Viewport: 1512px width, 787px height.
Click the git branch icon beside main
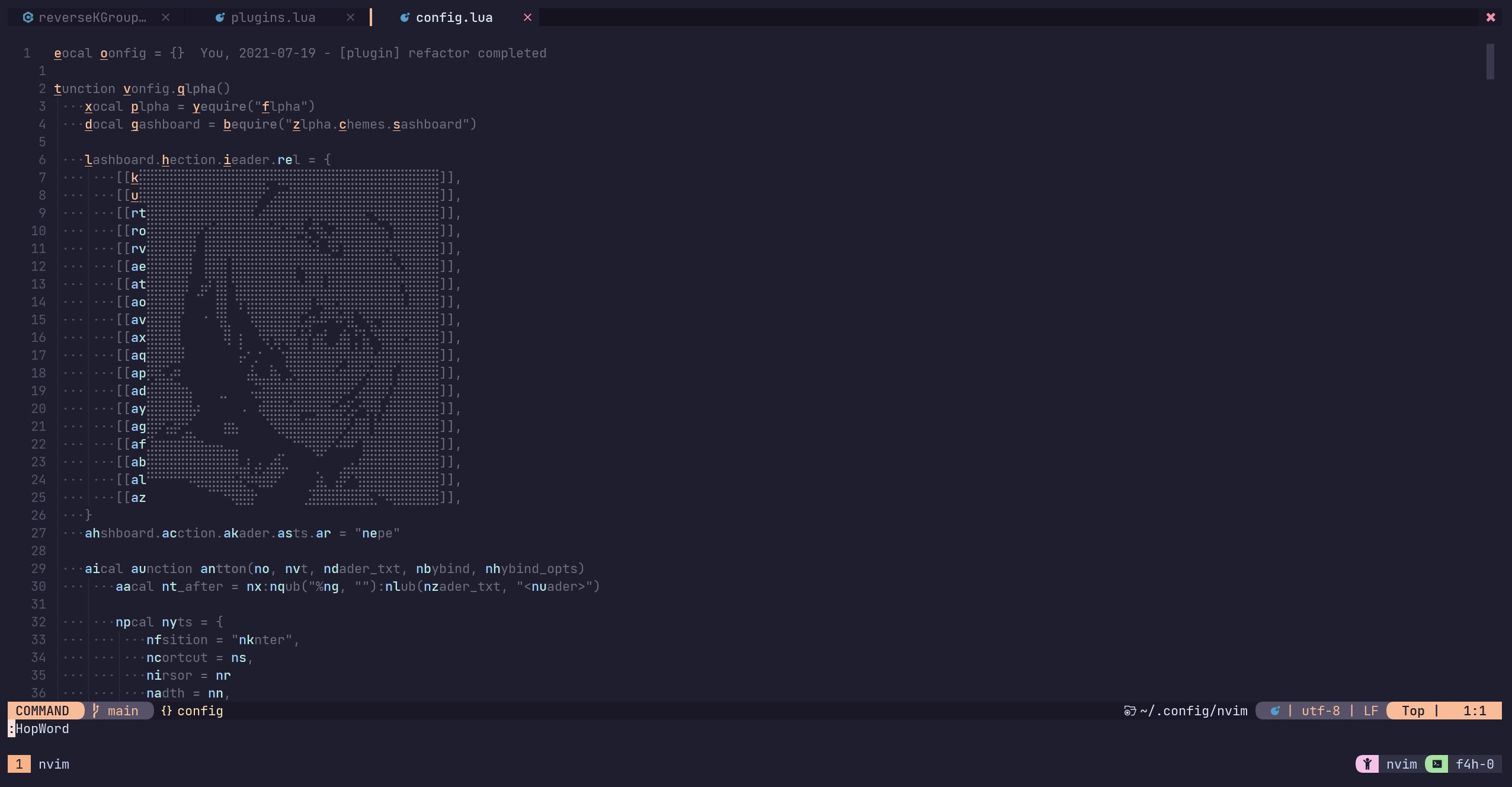pos(96,711)
